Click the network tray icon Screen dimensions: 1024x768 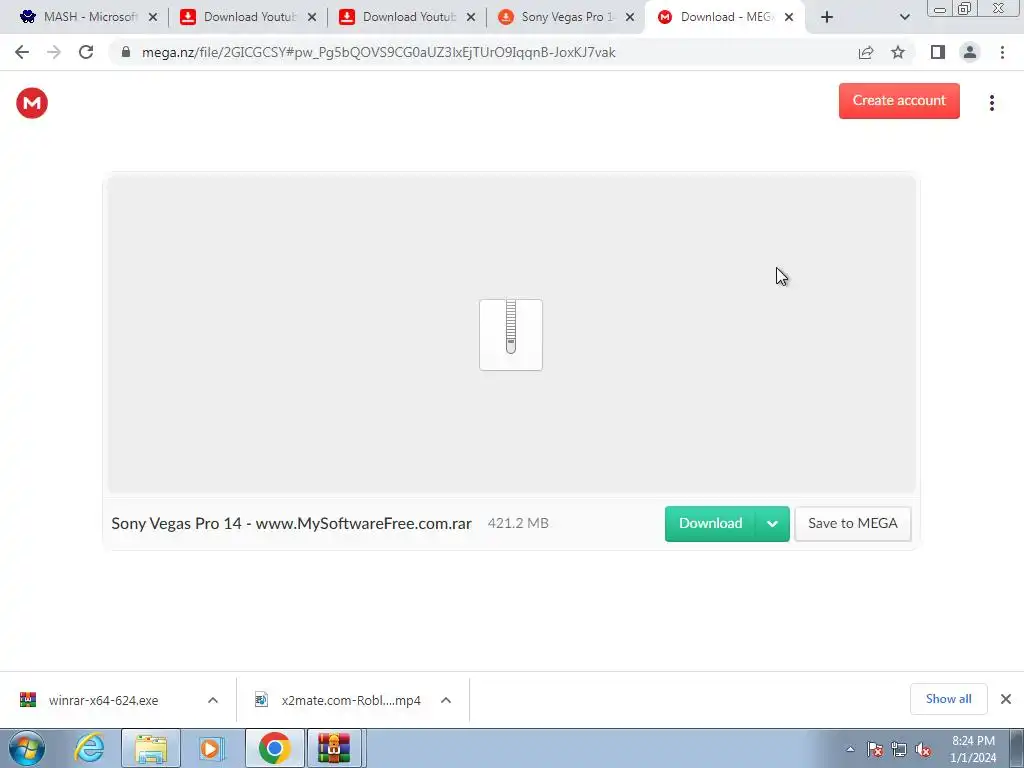click(x=899, y=749)
